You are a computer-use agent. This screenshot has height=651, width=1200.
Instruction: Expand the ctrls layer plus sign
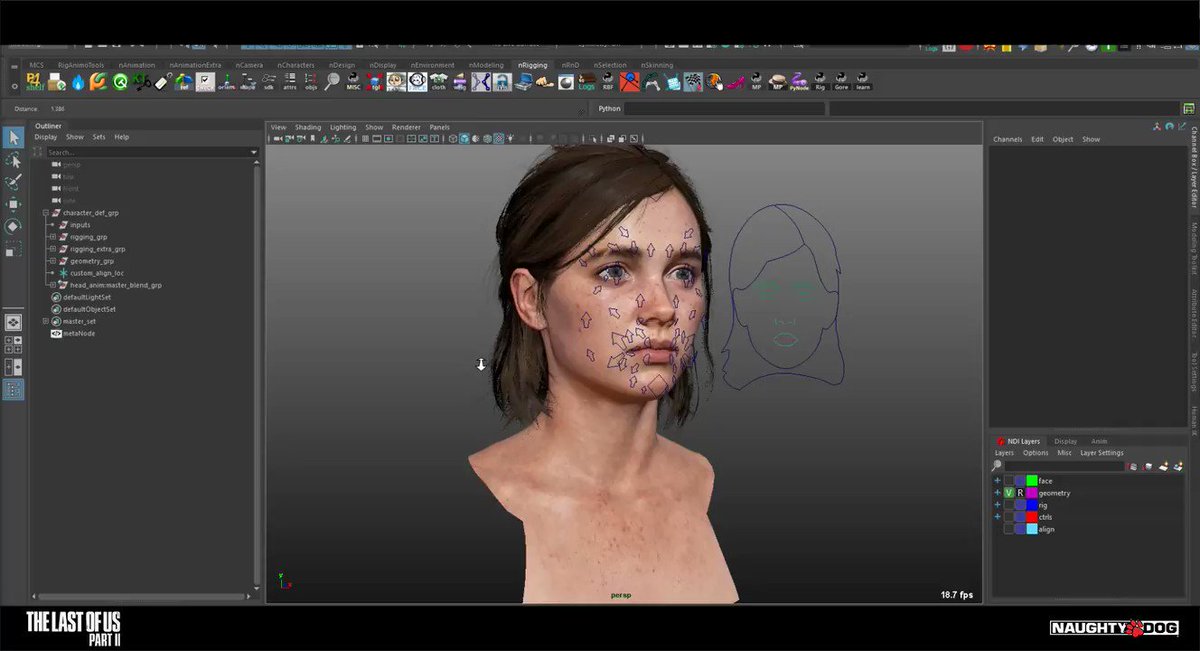pyautogui.click(x=997, y=517)
